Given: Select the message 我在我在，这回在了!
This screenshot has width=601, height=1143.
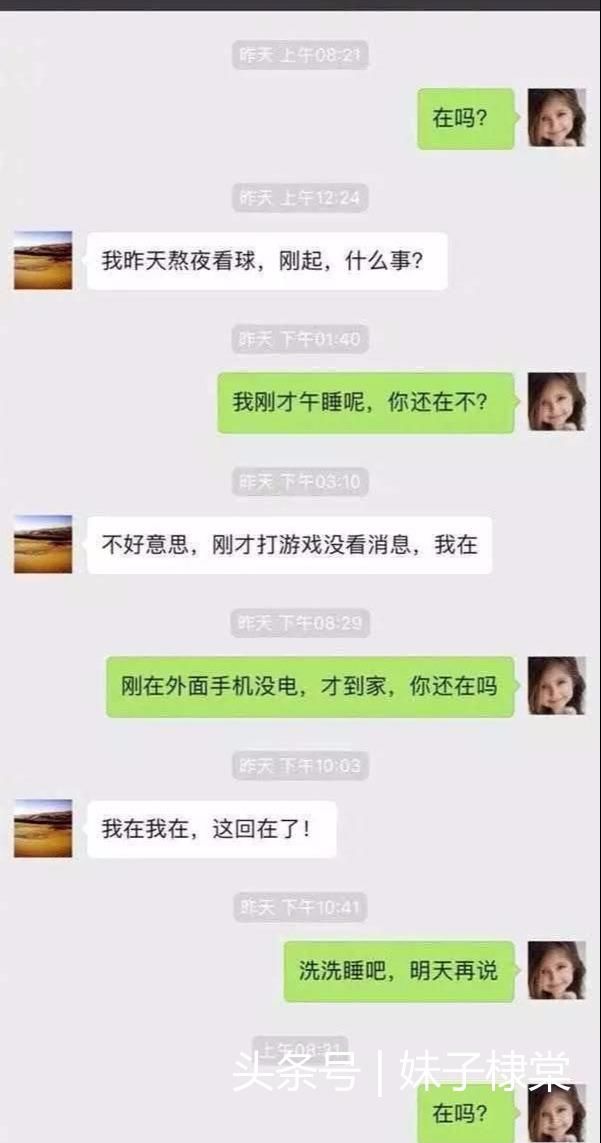Looking at the screenshot, I should point(210,829).
